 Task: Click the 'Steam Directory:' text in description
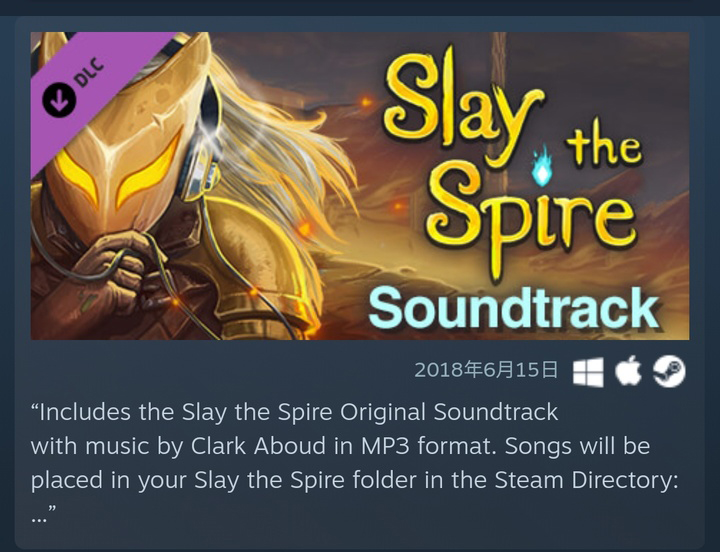point(587,480)
